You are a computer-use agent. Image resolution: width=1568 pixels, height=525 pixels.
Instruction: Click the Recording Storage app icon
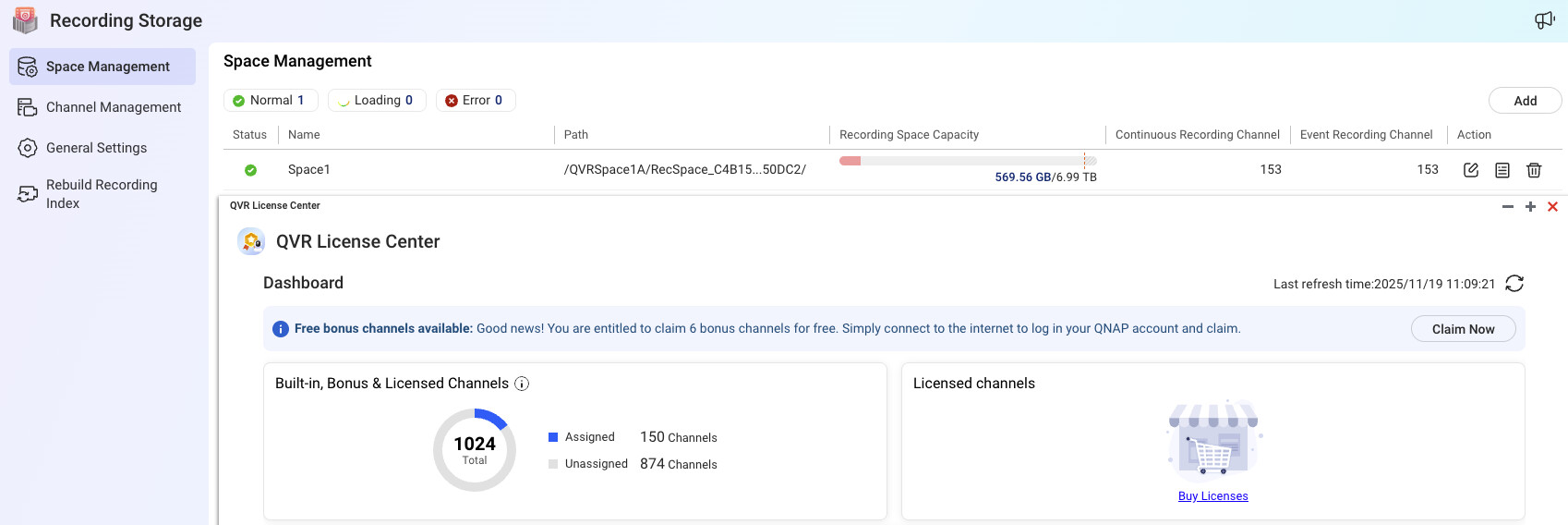pos(25,20)
